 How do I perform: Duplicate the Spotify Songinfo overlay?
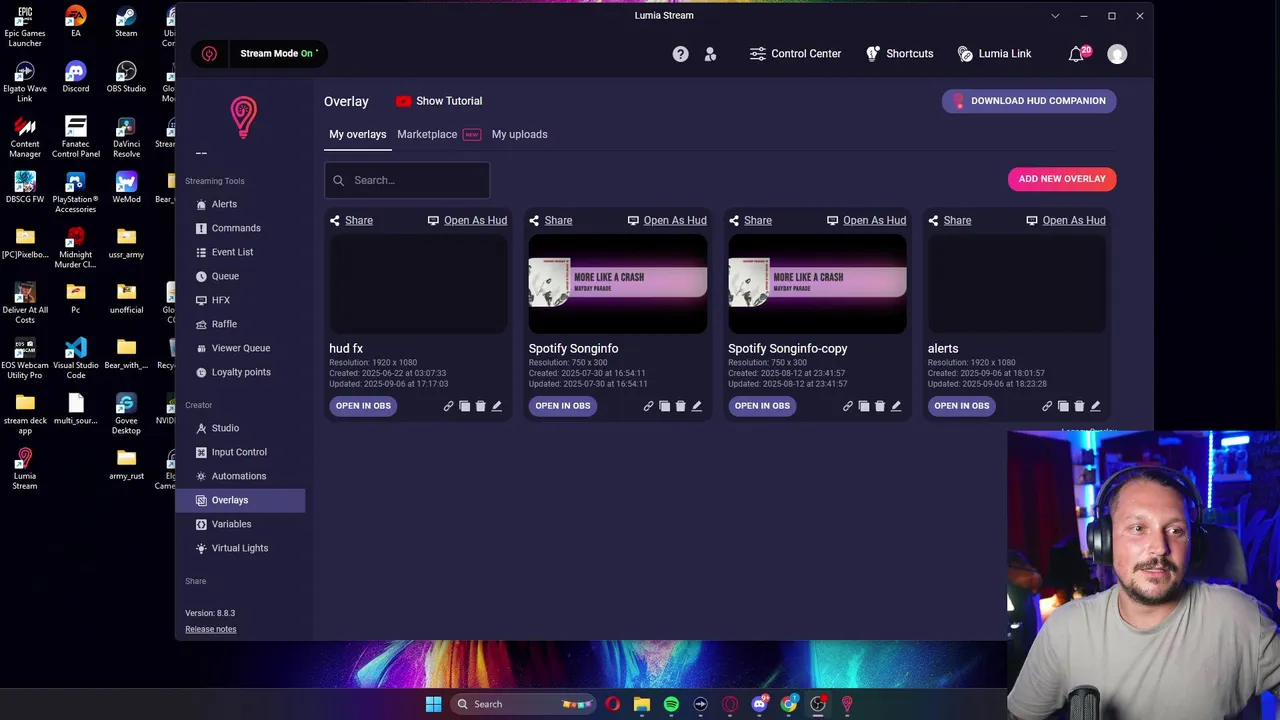point(665,406)
